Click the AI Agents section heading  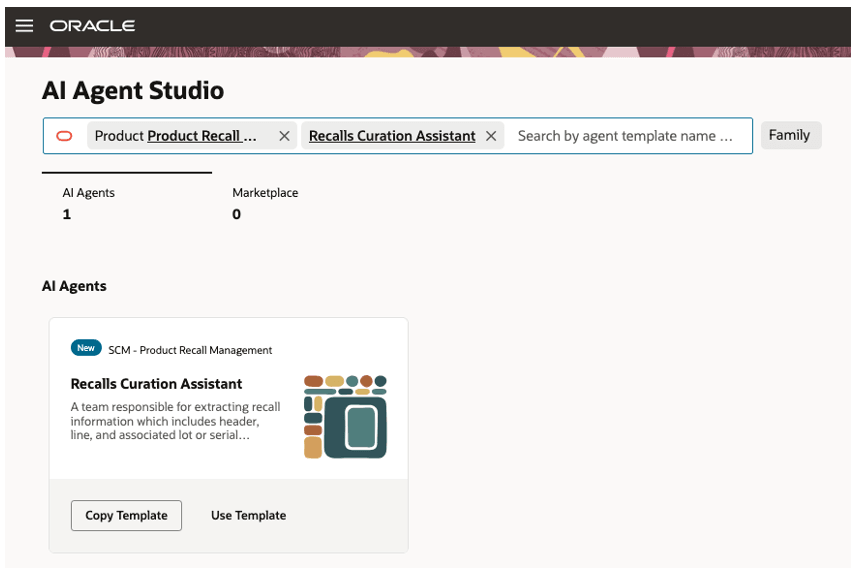point(74,286)
